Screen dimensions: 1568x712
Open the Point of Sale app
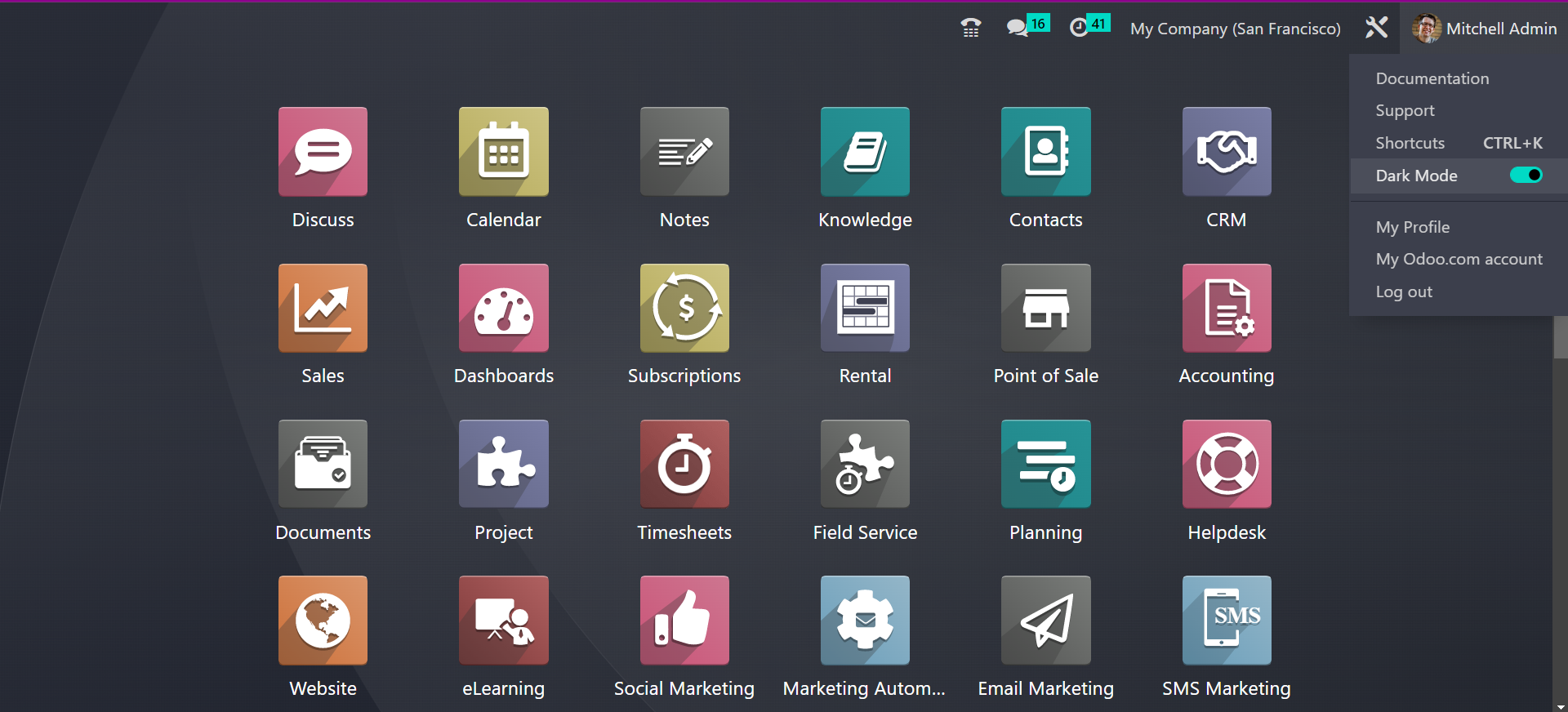(1046, 308)
